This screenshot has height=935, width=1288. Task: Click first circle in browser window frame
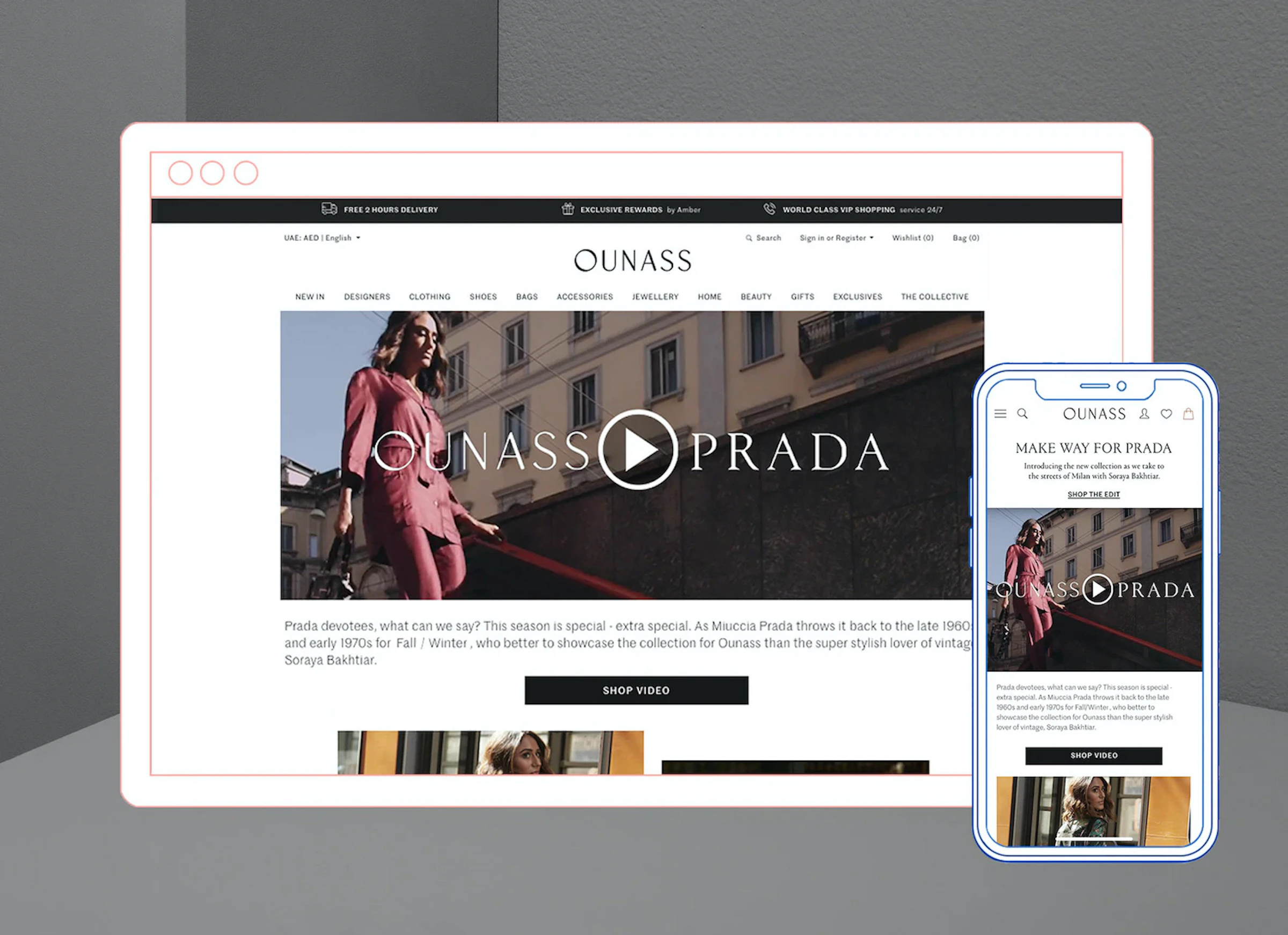tap(181, 173)
